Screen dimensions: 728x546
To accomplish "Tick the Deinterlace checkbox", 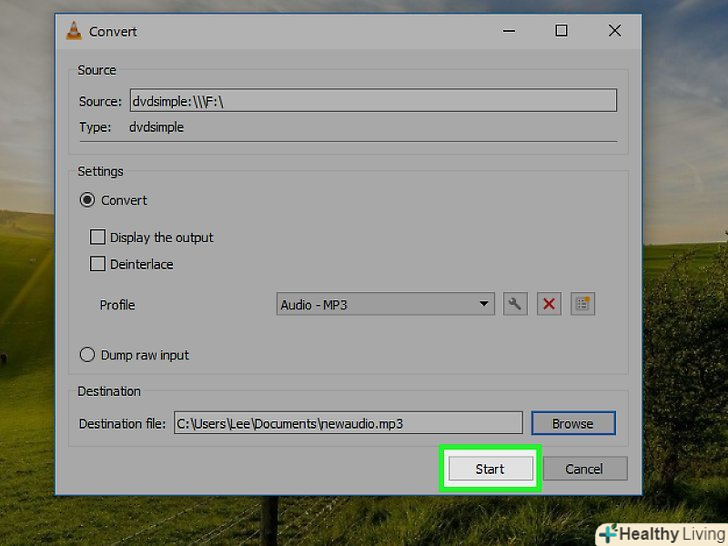I will pos(98,264).
